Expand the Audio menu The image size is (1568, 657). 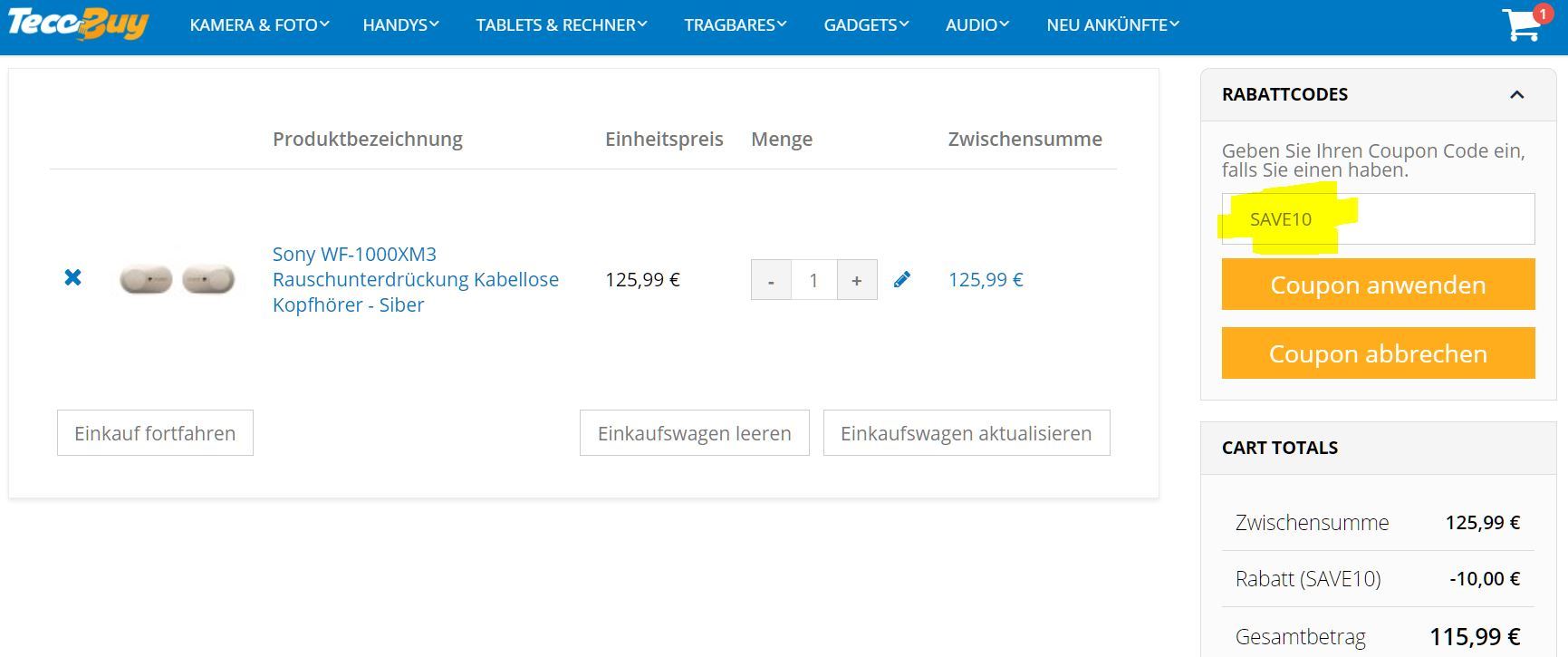[x=977, y=25]
